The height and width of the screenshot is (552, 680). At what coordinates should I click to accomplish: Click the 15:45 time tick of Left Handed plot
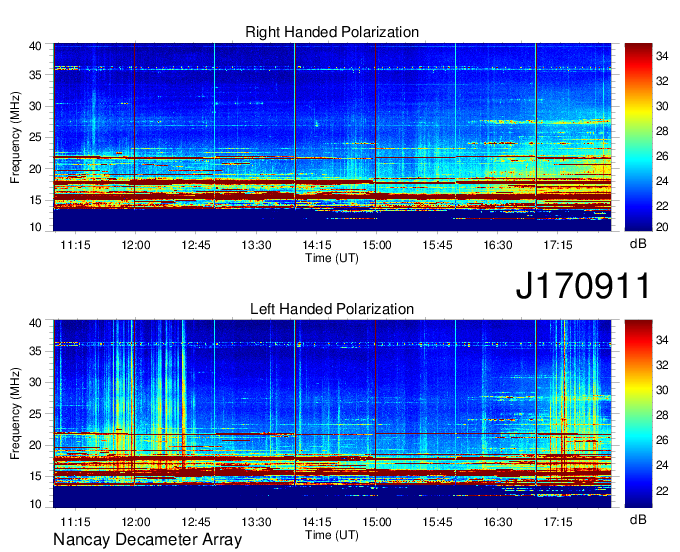click(x=437, y=522)
